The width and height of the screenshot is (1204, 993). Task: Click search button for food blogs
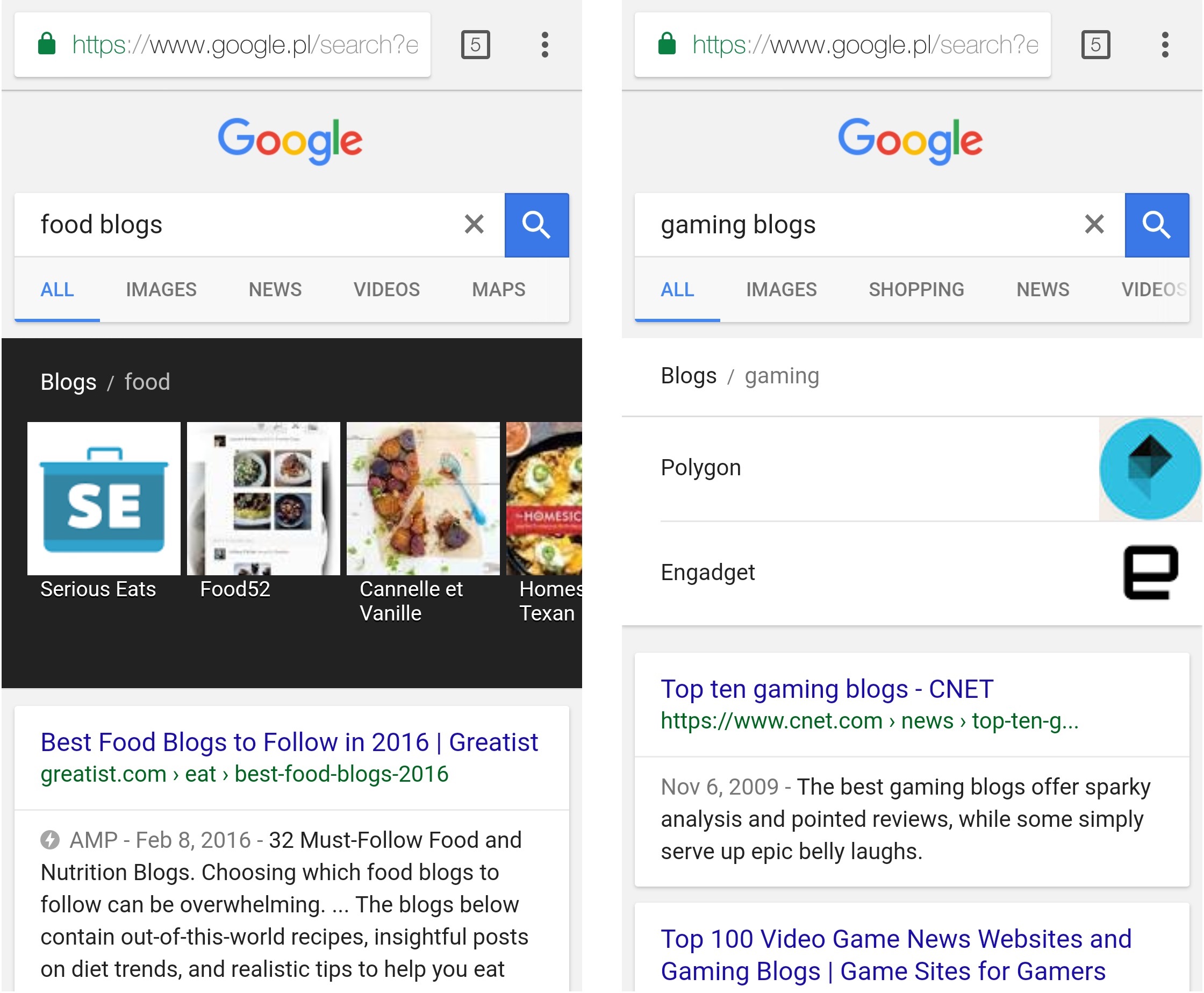536,225
